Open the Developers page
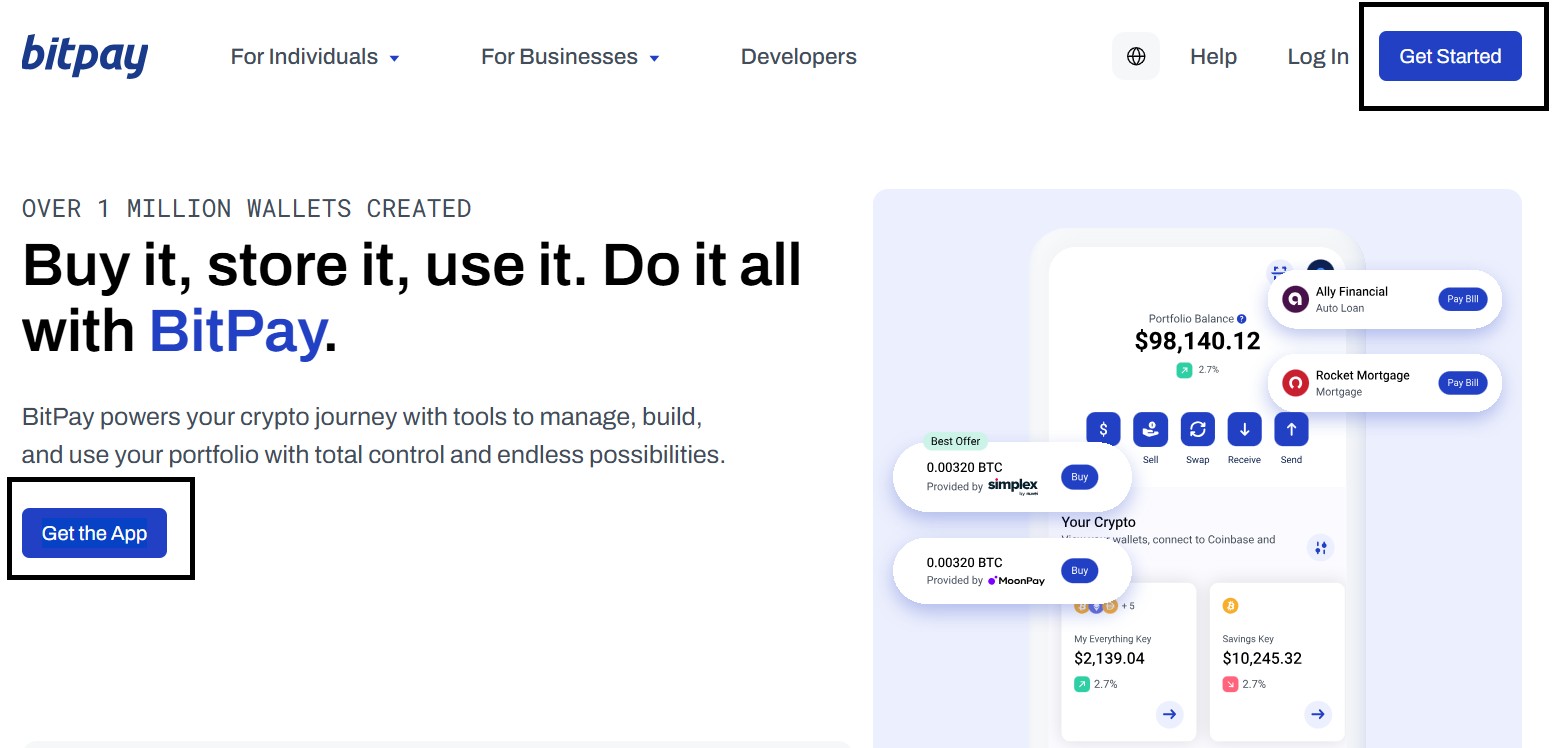The image size is (1561, 748). pyautogui.click(x=799, y=57)
